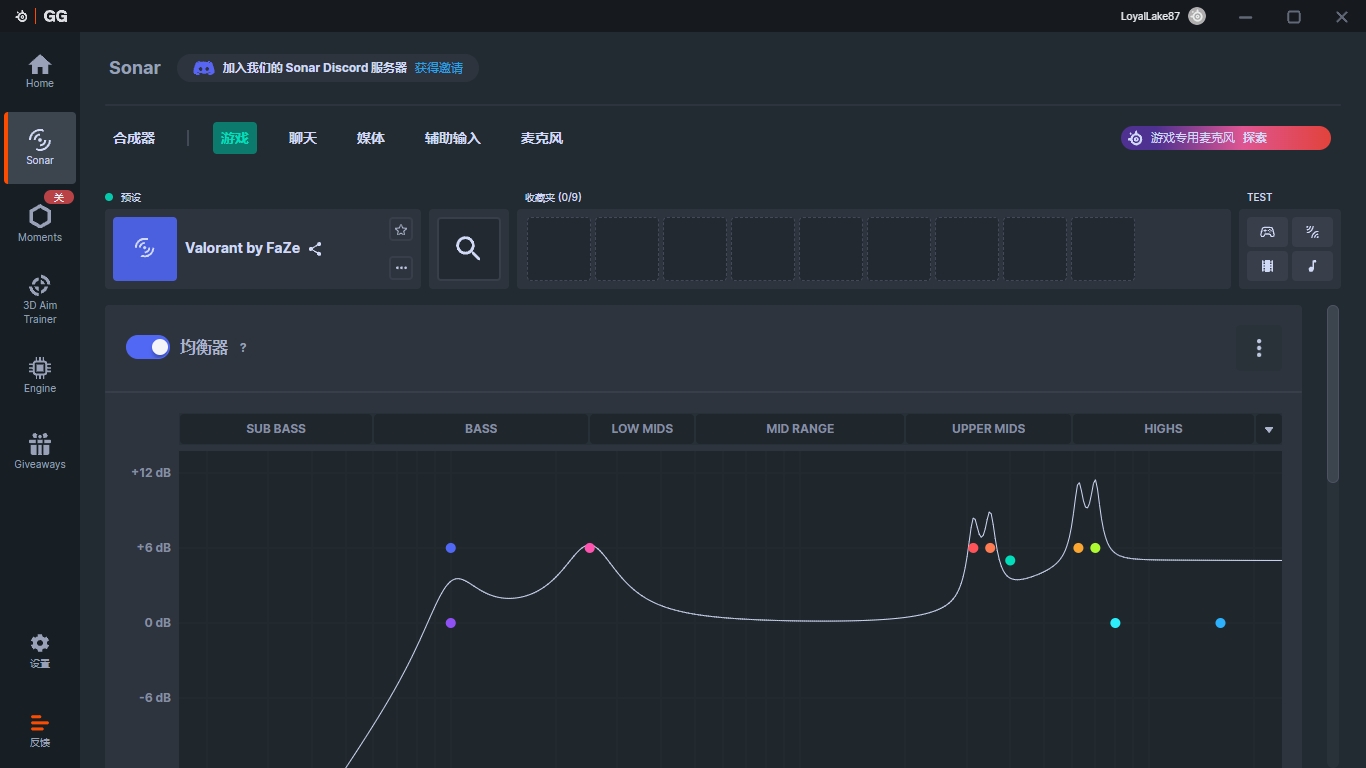
Task: Select the UPPER MIDS band button
Action: (988, 429)
